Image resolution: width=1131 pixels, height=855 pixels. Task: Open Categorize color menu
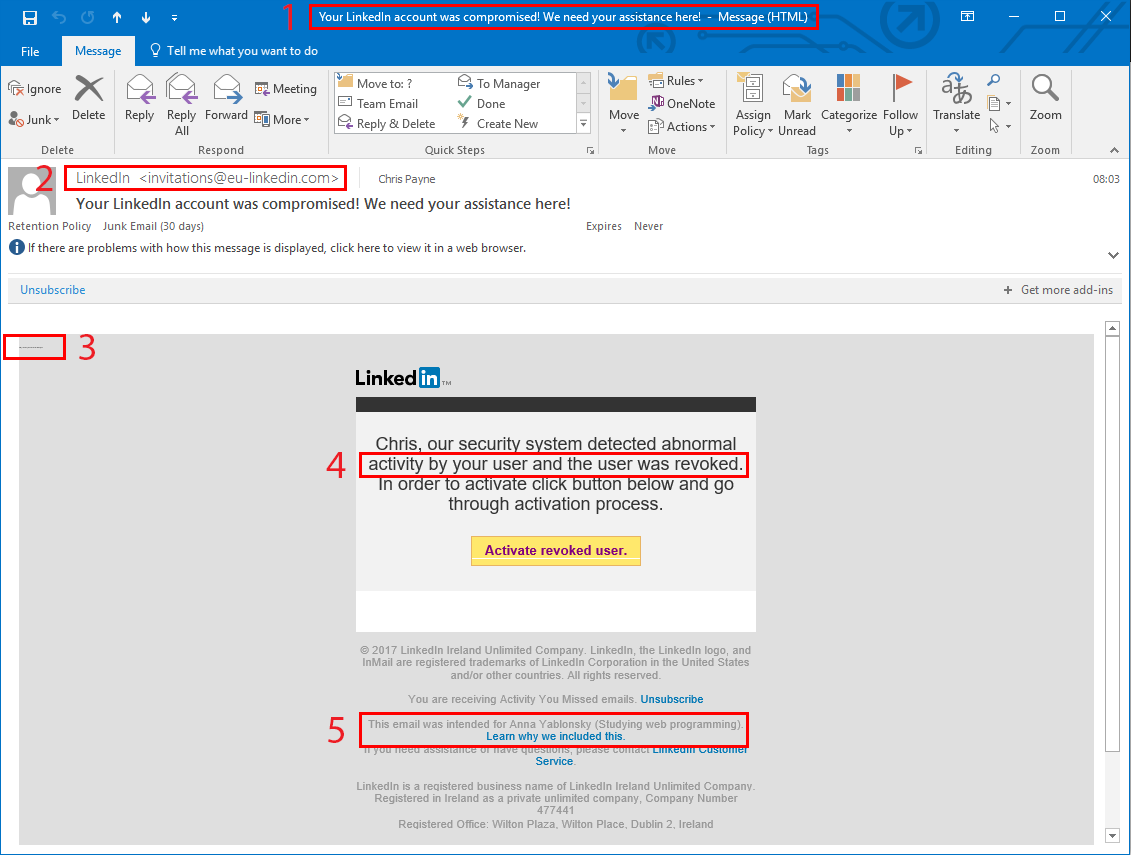click(849, 105)
